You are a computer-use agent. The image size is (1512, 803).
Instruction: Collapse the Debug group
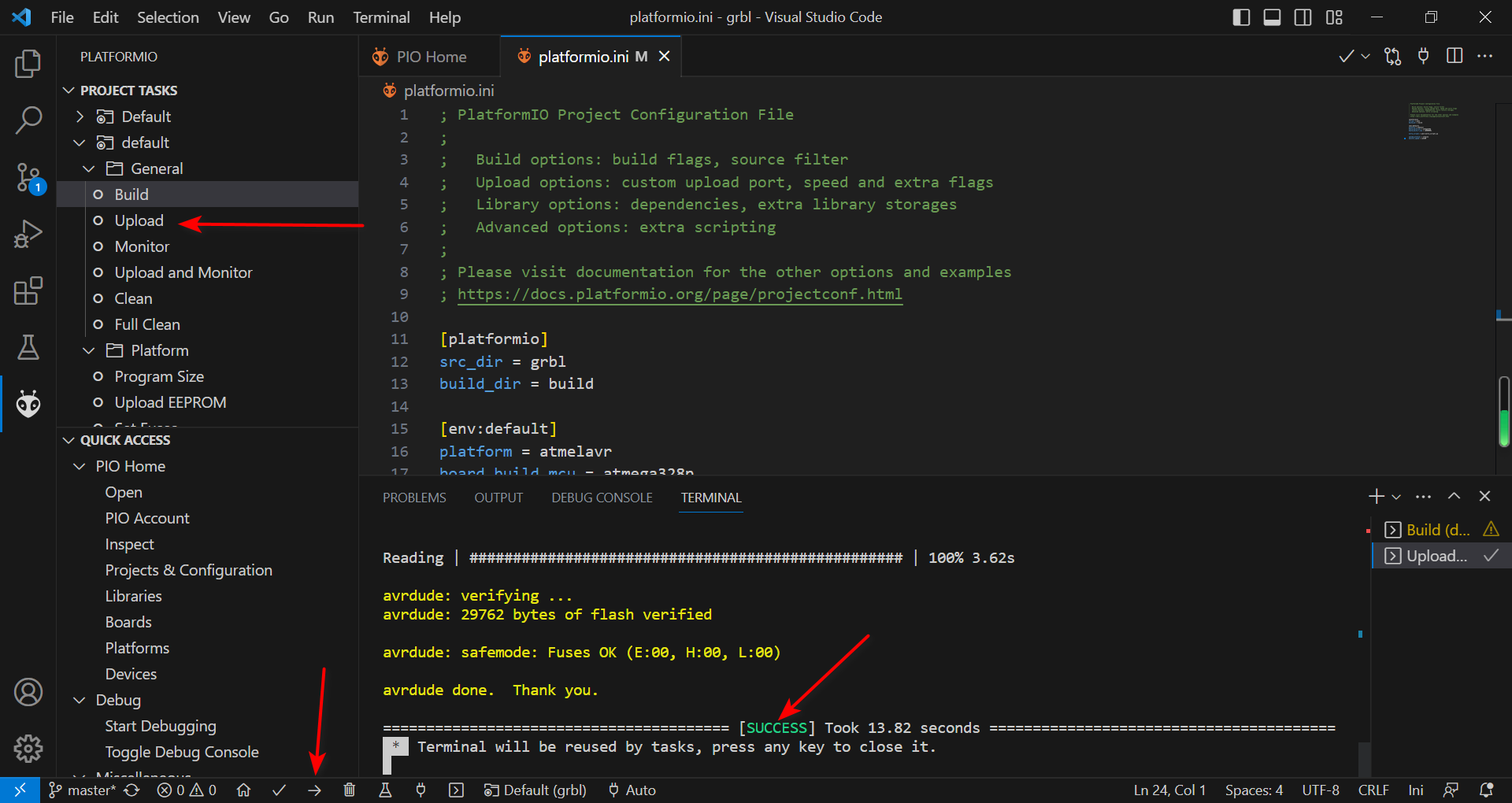pyautogui.click(x=80, y=700)
